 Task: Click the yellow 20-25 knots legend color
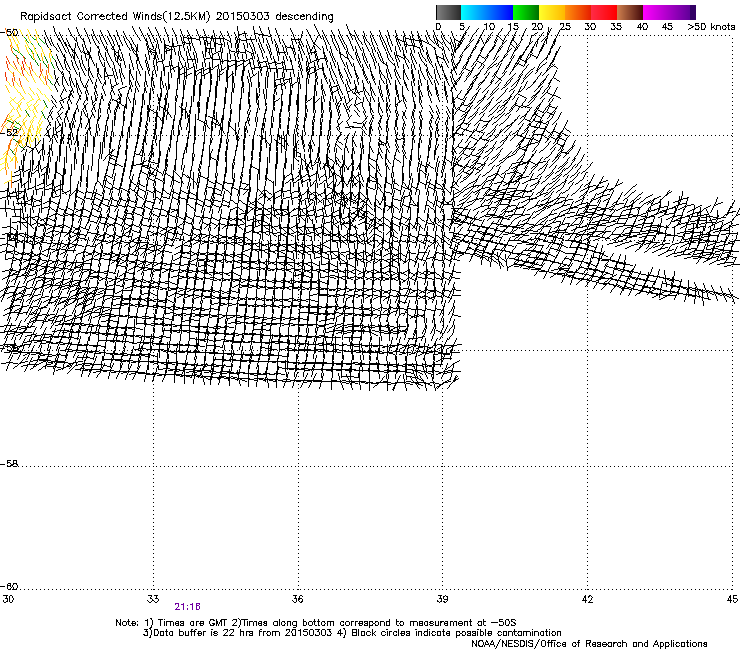click(552, 12)
